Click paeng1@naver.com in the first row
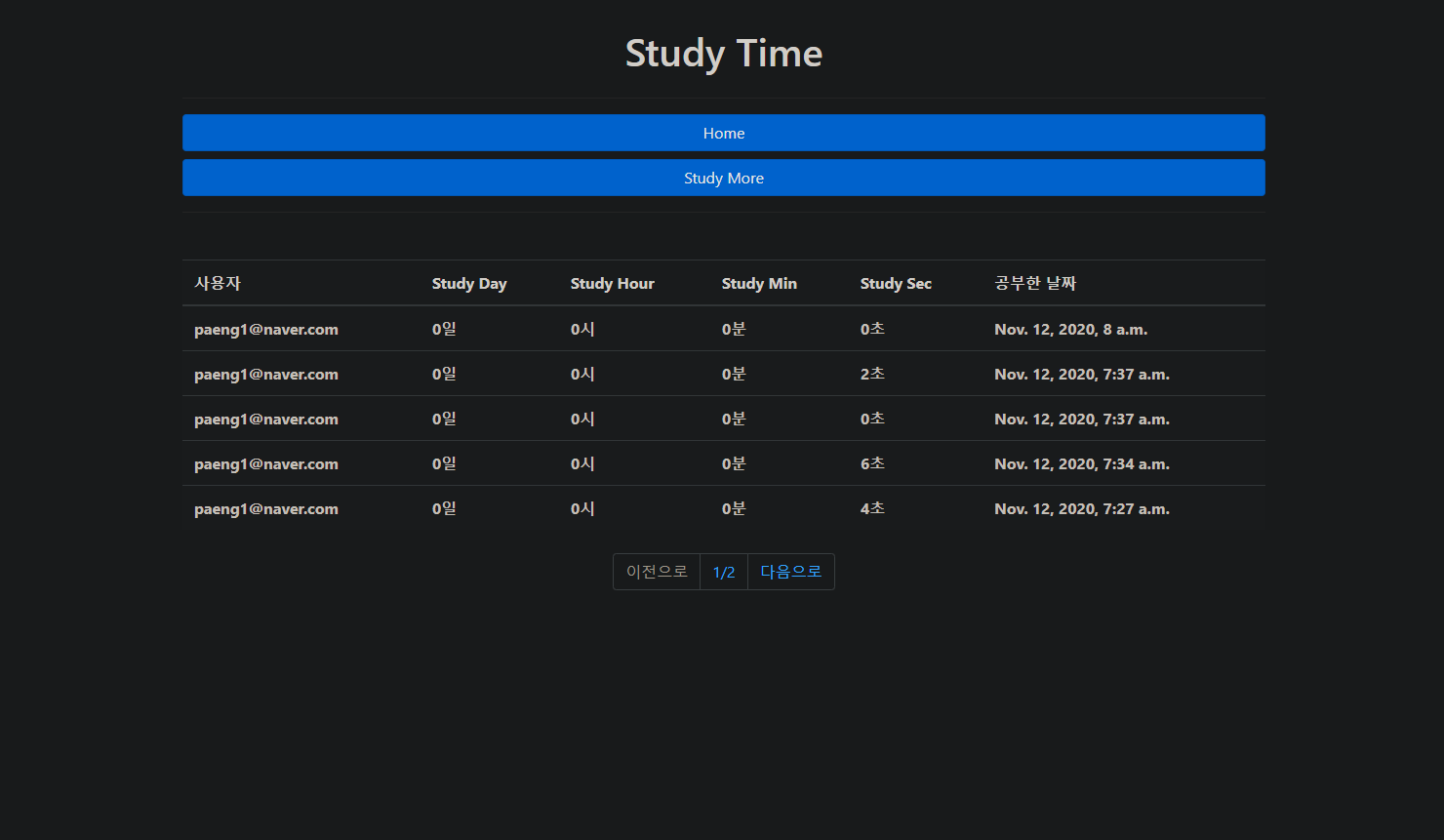Image resolution: width=1444 pixels, height=840 pixels. click(x=265, y=329)
